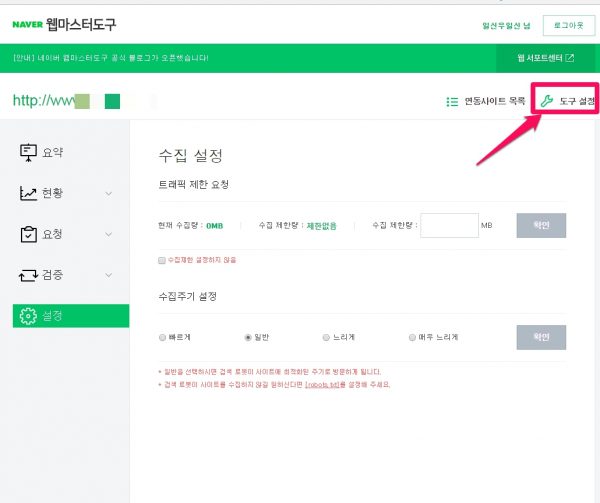Click the 검증 loop arrows icon
The width and height of the screenshot is (600, 503).
[x=28, y=275]
